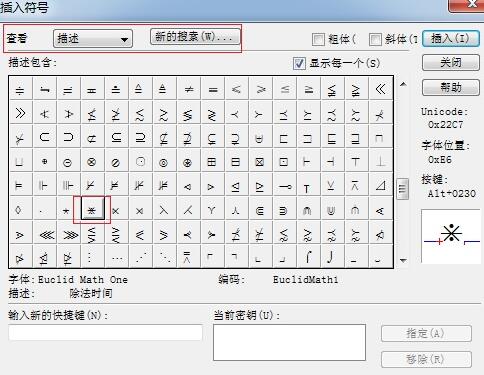
Task: Choose the down tack (⊤) symbol
Action: pos(356,162)
